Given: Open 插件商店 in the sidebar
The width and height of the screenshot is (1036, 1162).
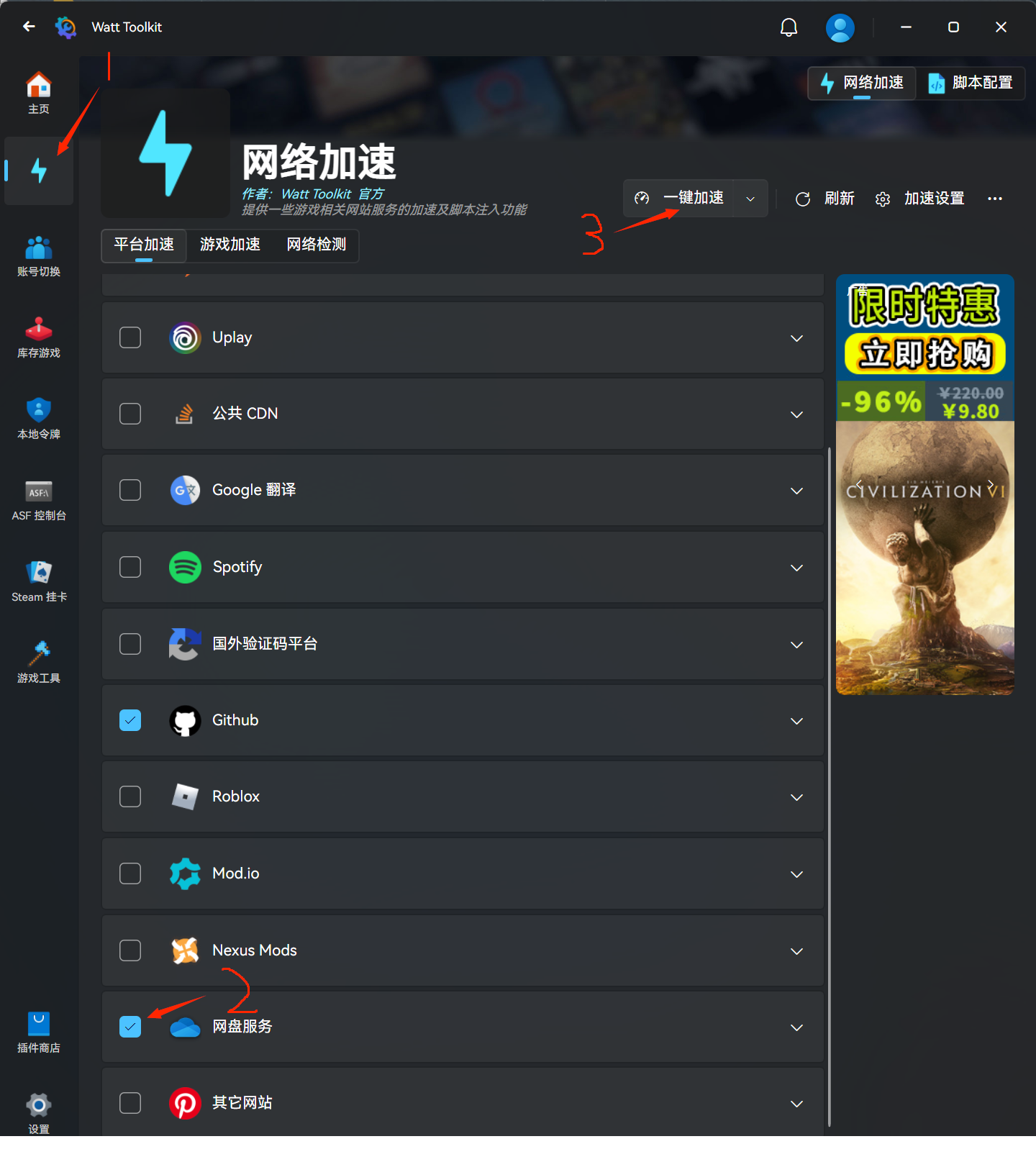Looking at the screenshot, I should click(x=39, y=1032).
